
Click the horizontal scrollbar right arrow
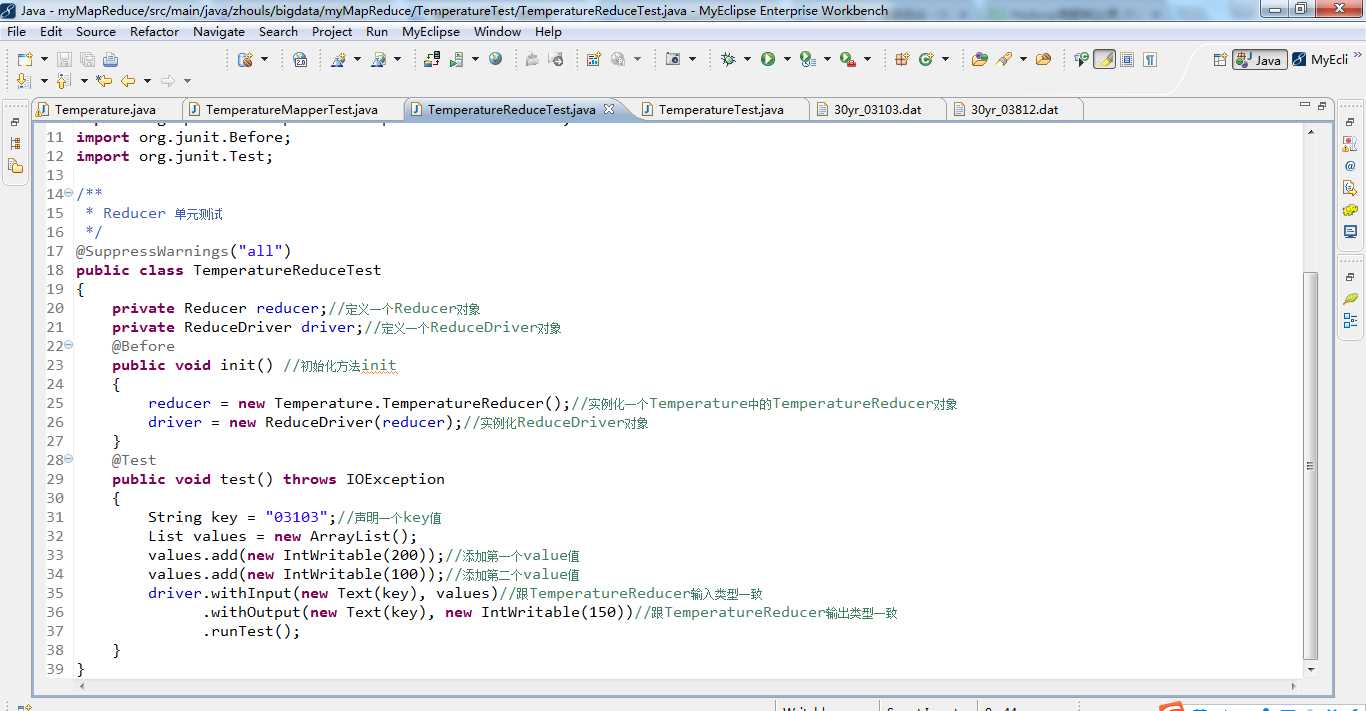pyautogui.click(x=1294, y=687)
